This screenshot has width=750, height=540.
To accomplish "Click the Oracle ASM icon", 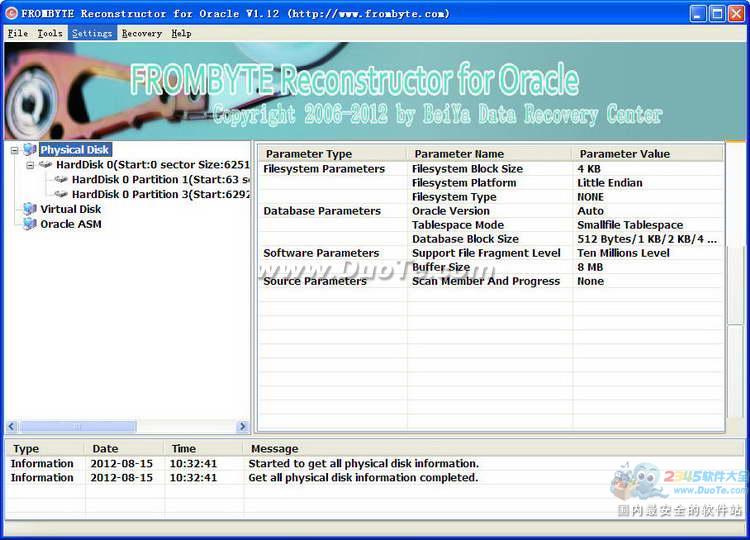I will tap(30, 224).
